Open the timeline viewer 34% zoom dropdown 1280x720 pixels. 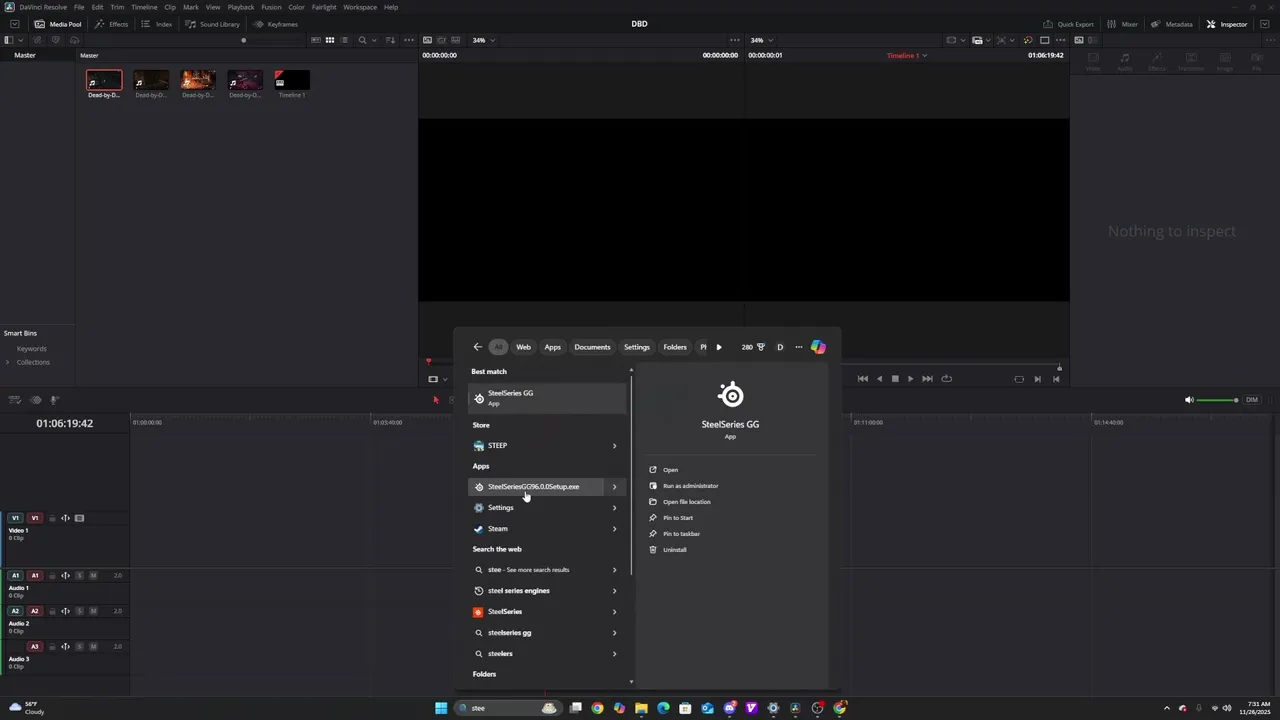[762, 40]
